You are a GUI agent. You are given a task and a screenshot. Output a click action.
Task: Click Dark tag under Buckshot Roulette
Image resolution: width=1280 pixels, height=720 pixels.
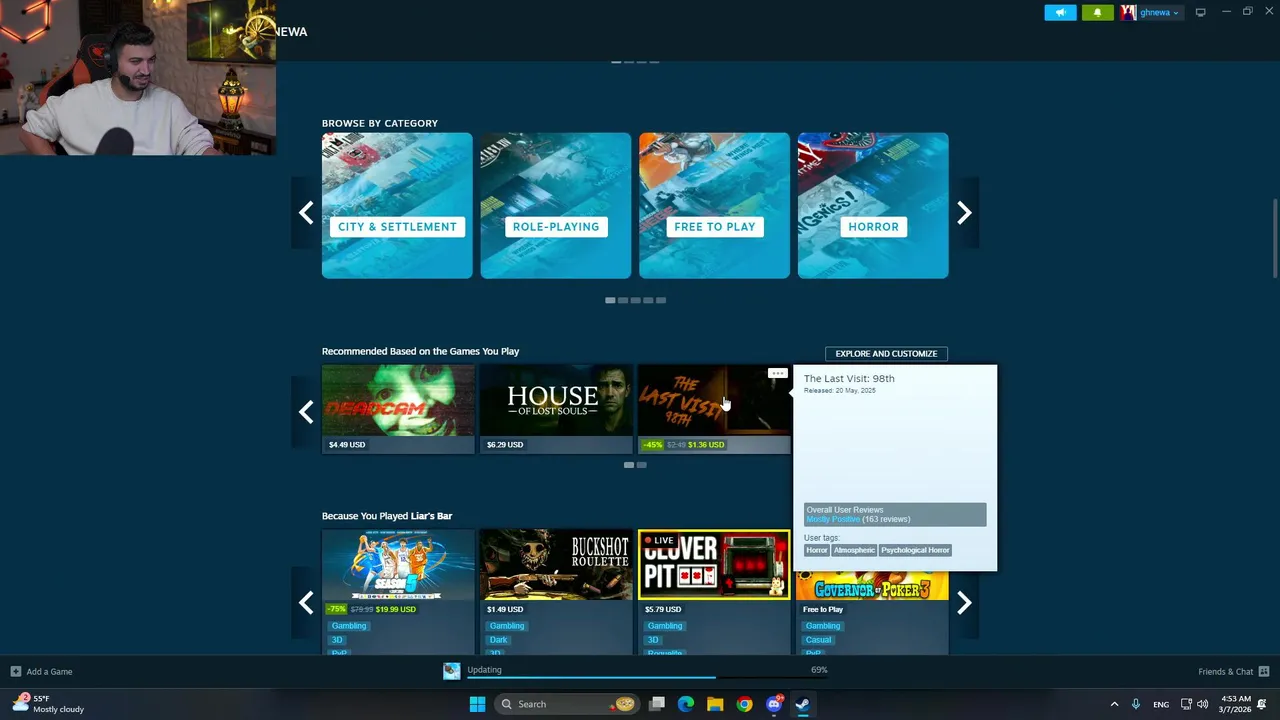[499, 640]
